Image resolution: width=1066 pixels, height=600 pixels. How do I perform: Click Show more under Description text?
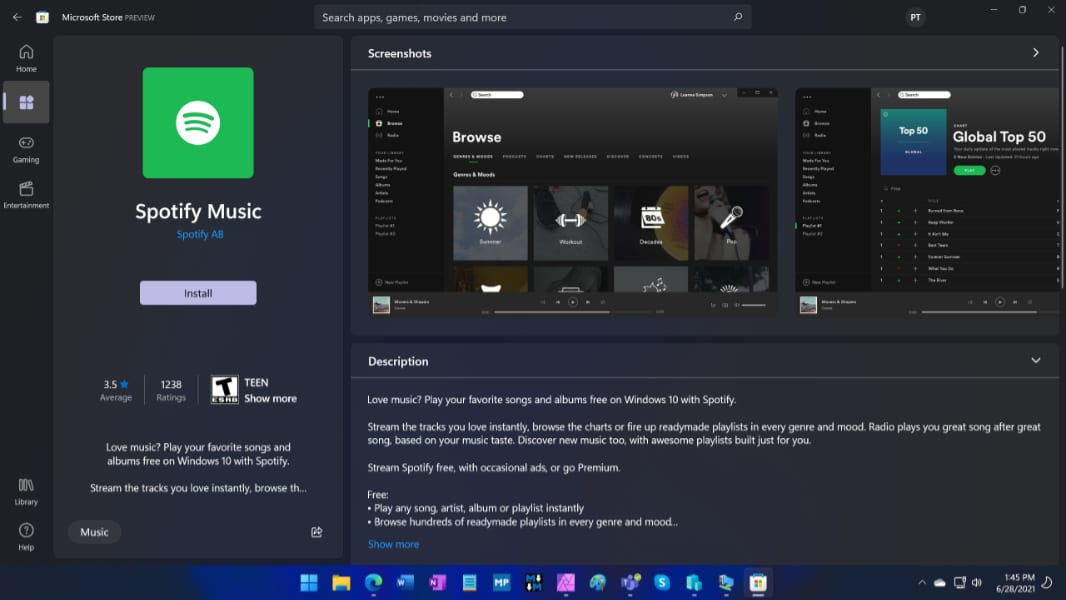pyautogui.click(x=393, y=544)
